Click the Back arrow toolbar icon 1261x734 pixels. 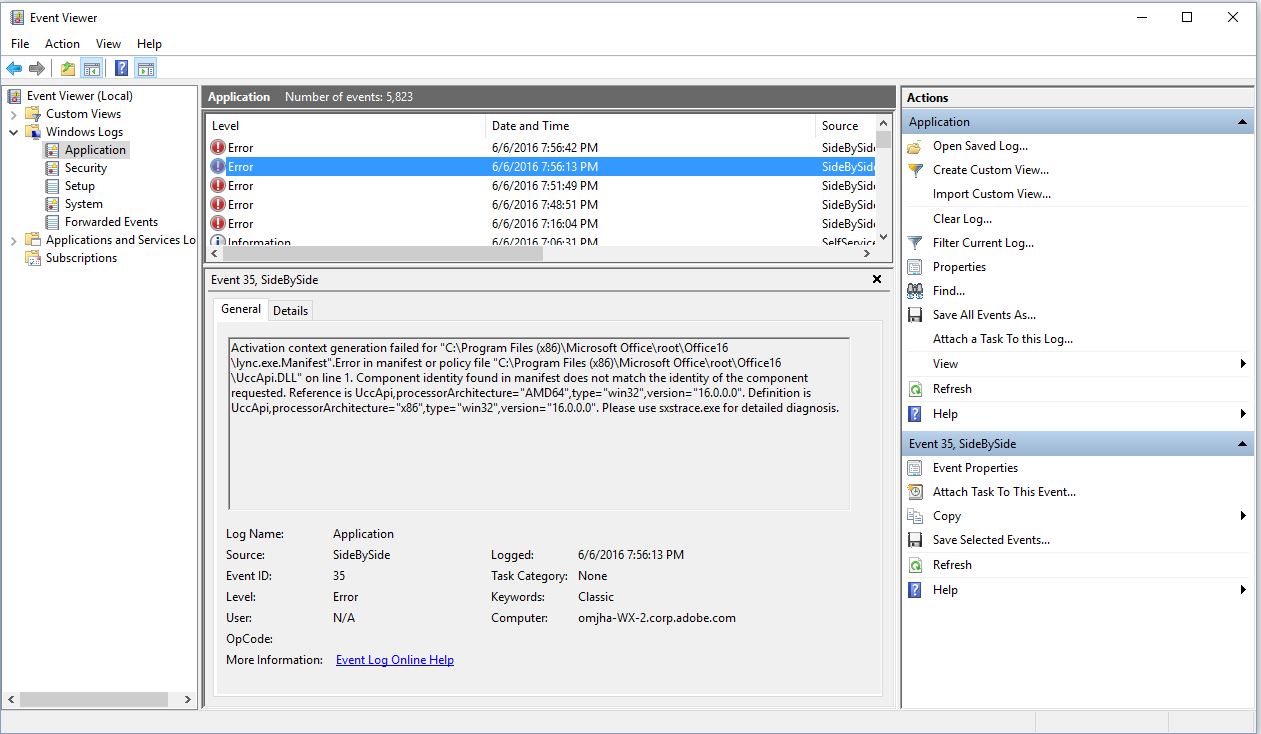(14, 69)
